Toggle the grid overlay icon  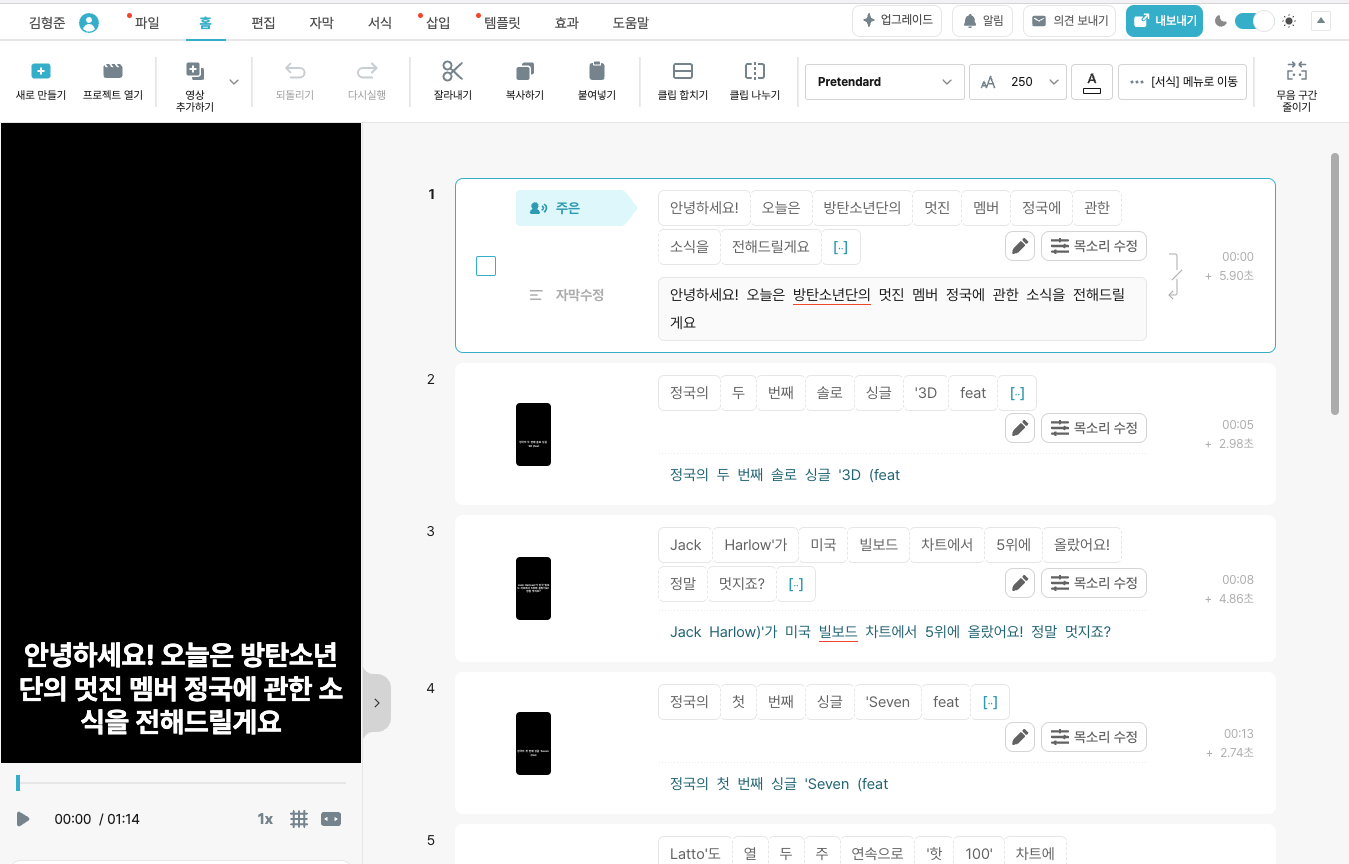[x=298, y=819]
